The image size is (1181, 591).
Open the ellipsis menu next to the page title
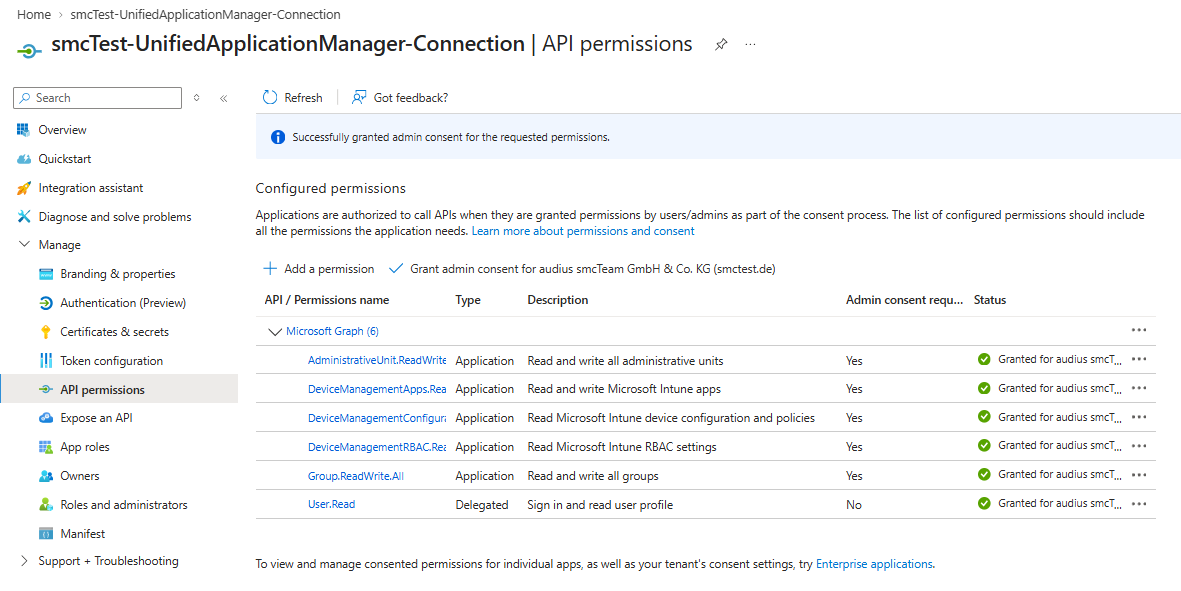click(x=750, y=44)
